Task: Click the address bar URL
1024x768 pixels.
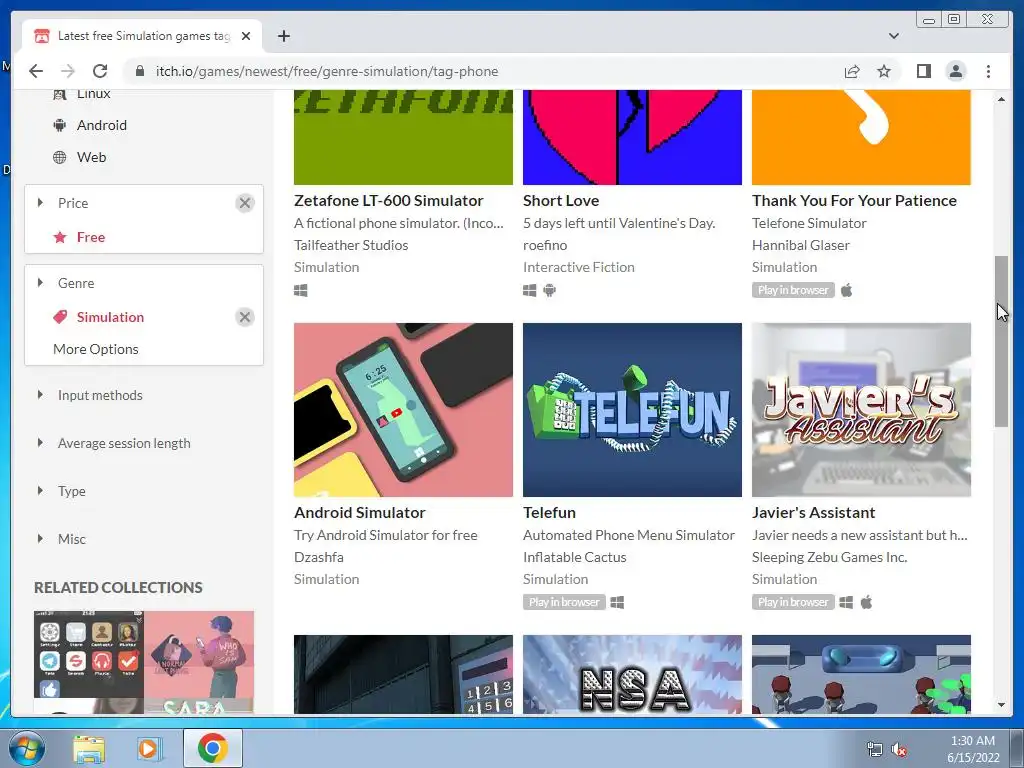Action: 327,71
